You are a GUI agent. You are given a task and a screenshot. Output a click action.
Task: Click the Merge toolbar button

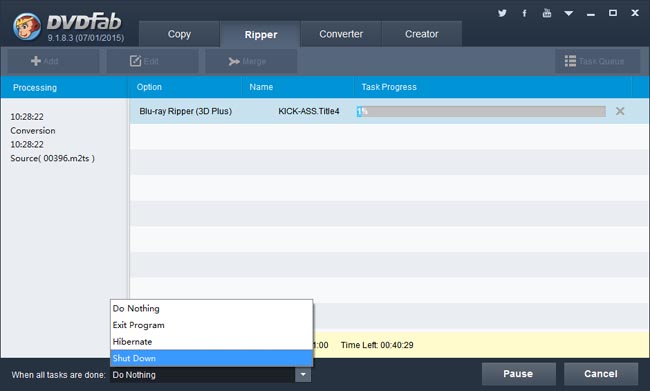(251, 61)
